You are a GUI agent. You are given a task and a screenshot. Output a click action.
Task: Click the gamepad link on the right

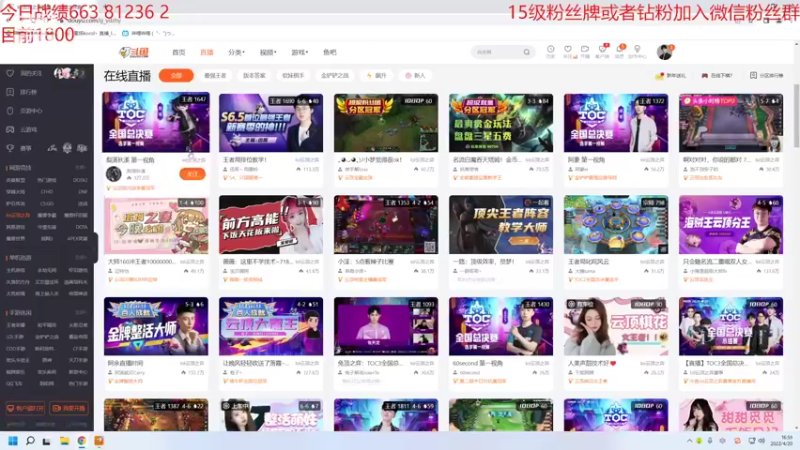tap(717, 76)
